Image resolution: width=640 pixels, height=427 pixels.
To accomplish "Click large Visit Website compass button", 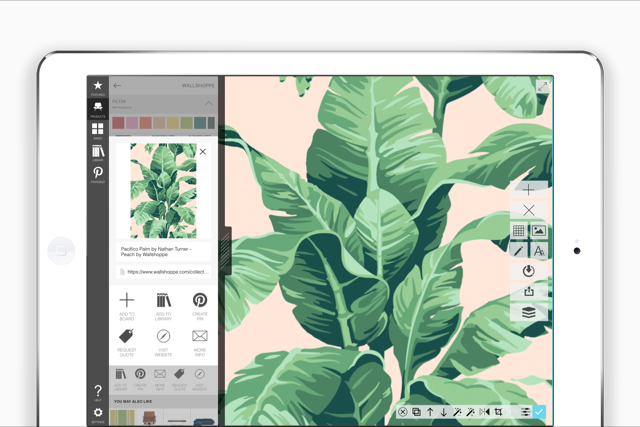I will point(163,342).
